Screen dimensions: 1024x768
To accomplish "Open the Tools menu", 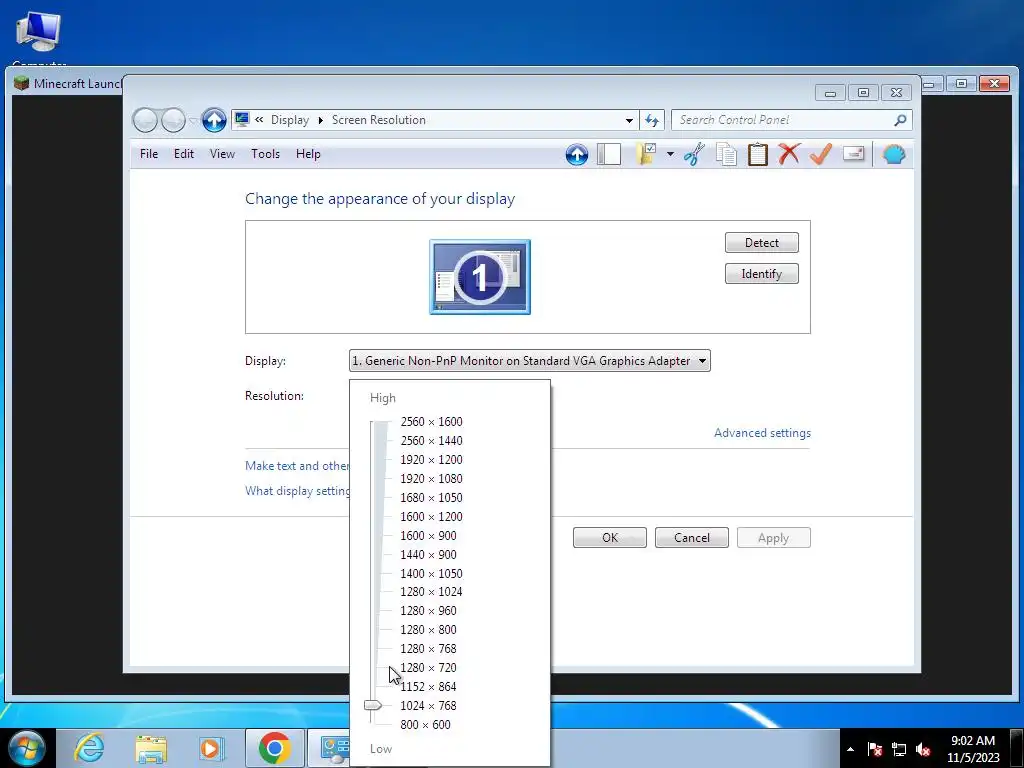I will click(265, 154).
